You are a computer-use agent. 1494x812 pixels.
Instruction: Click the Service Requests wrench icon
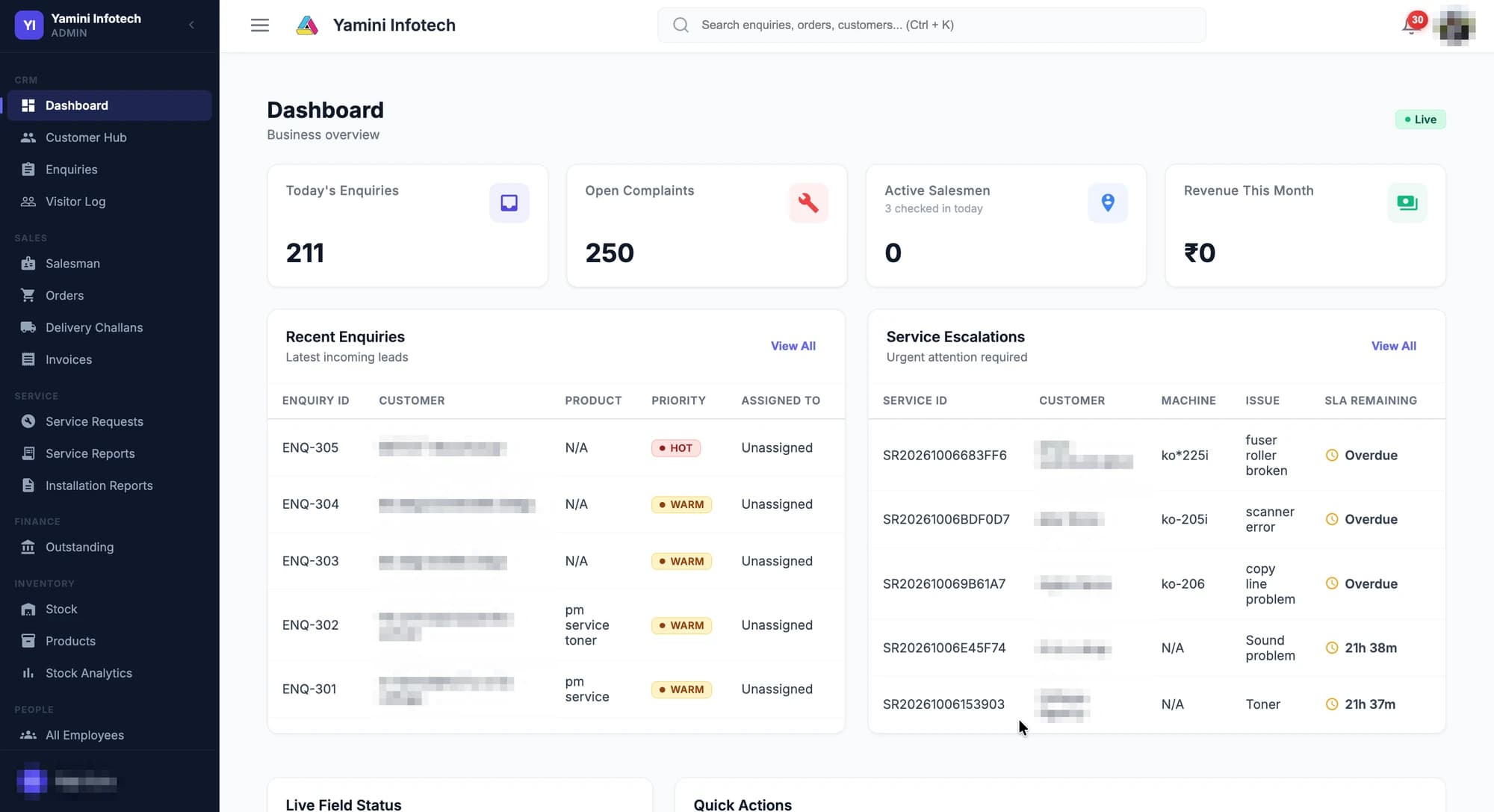tap(28, 421)
